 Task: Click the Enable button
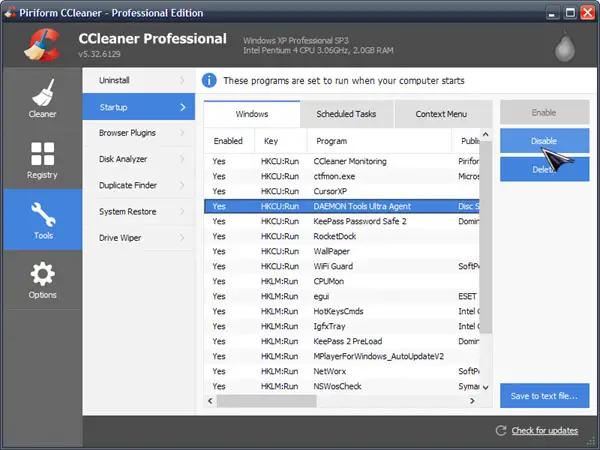coord(545,112)
